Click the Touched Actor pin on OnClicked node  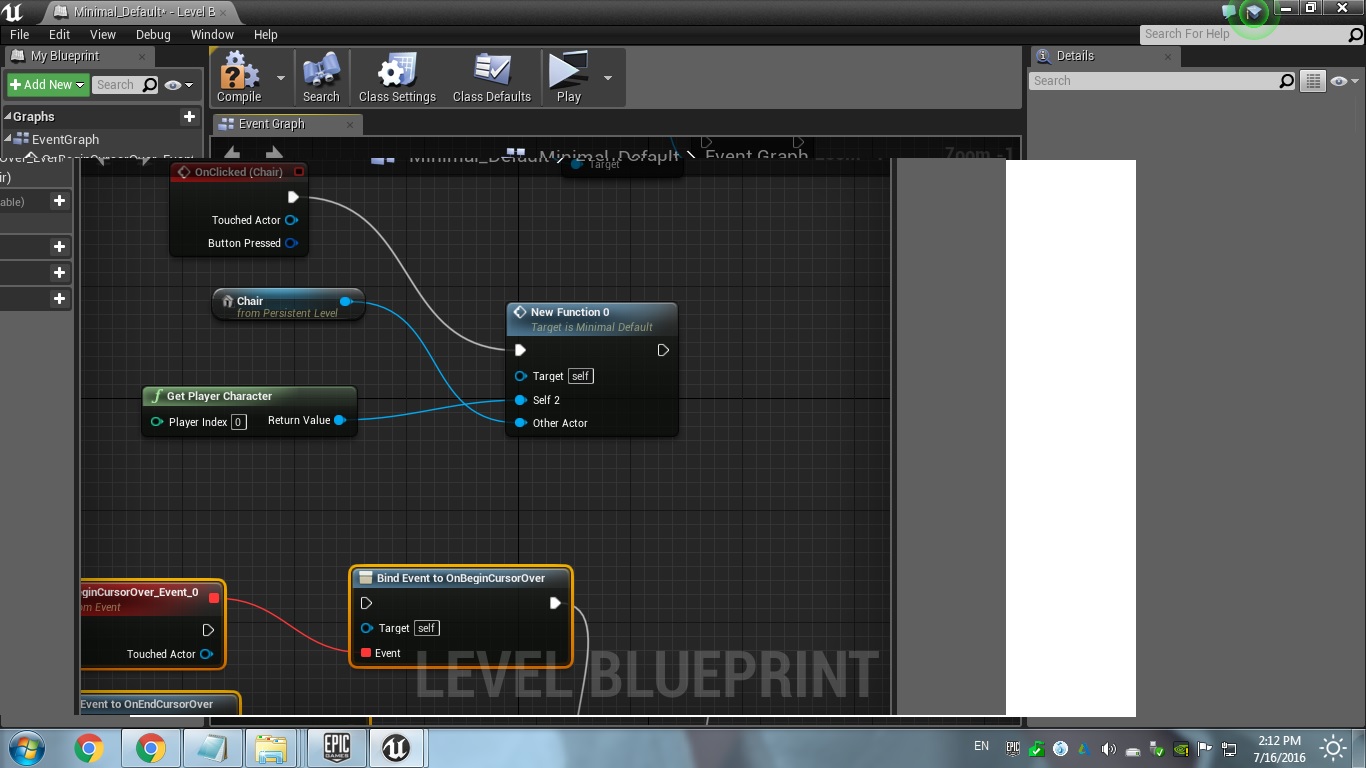click(x=291, y=220)
